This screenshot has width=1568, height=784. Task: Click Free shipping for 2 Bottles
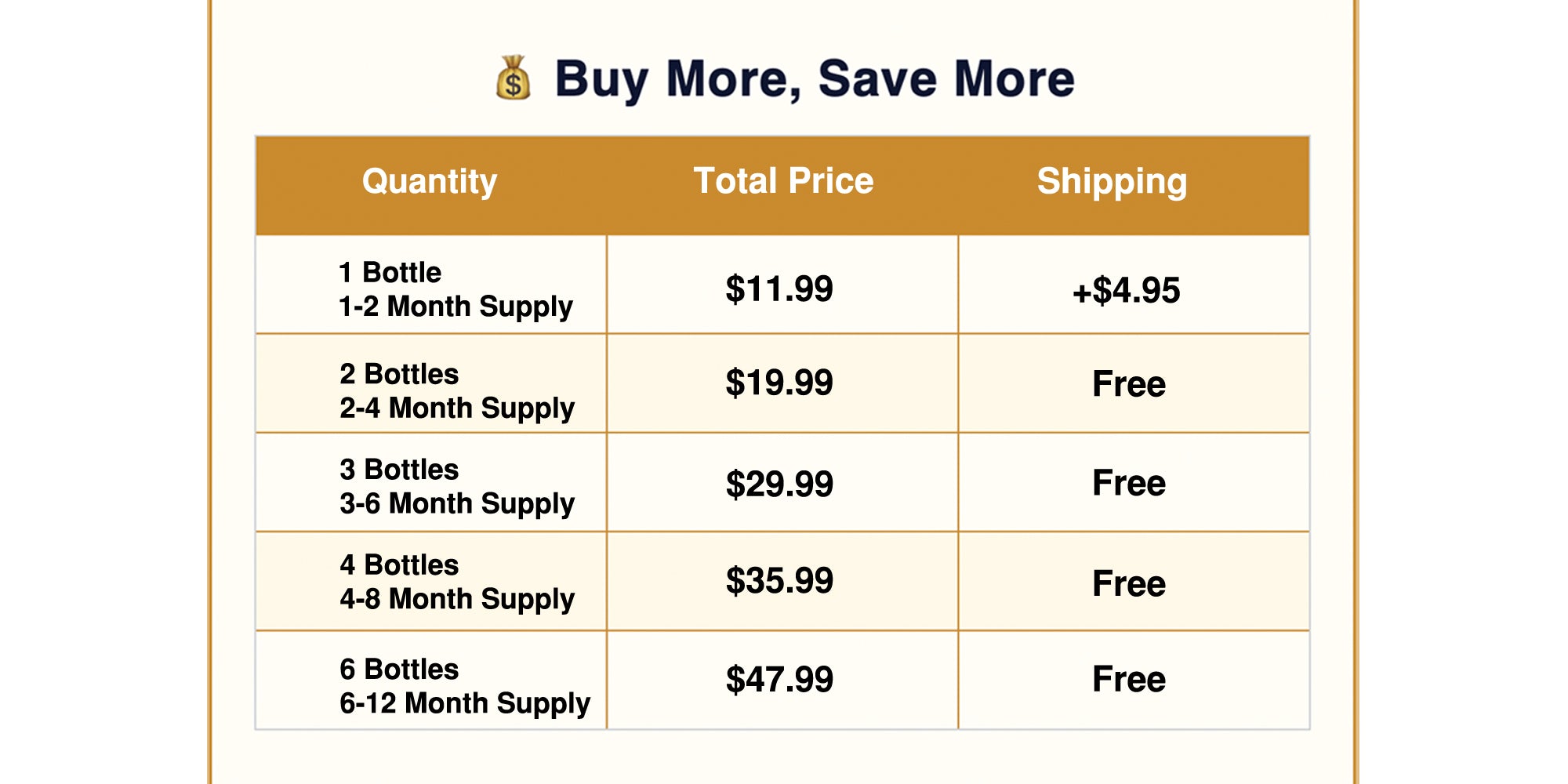[x=1129, y=384]
